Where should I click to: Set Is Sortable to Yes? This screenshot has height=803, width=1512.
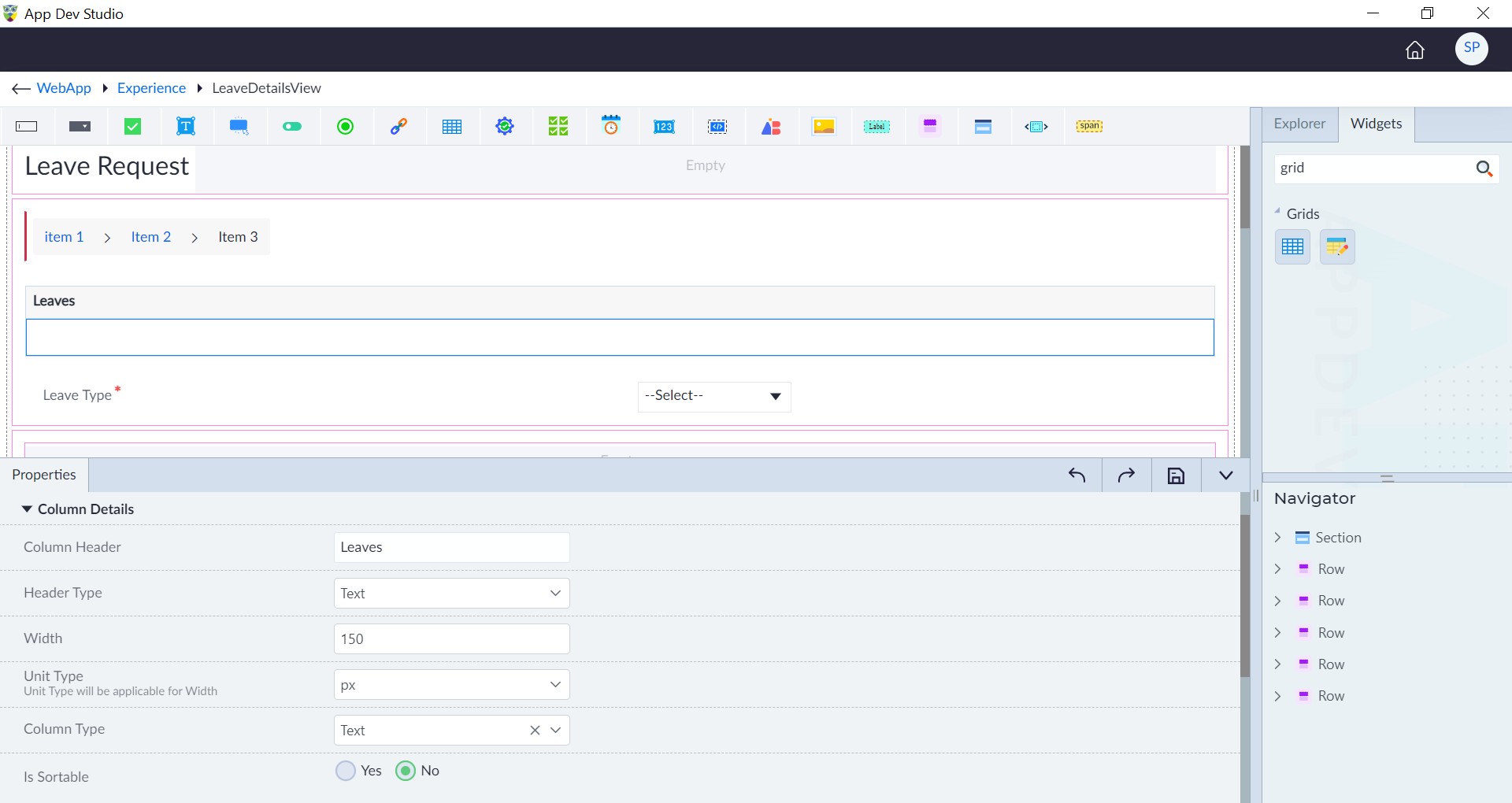(x=346, y=771)
